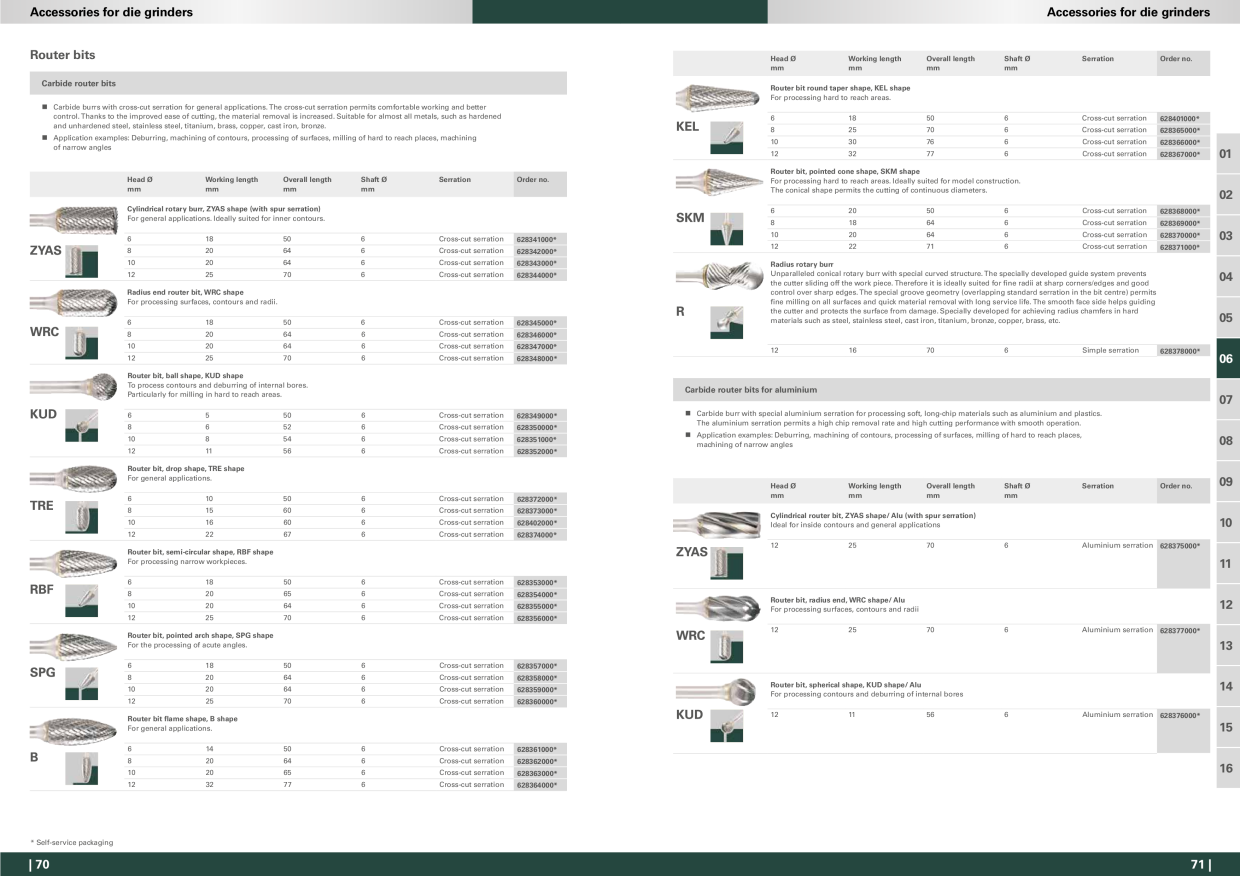1240x876 pixels.
Task: Go to chapter tab 02
Action: 1227,194
